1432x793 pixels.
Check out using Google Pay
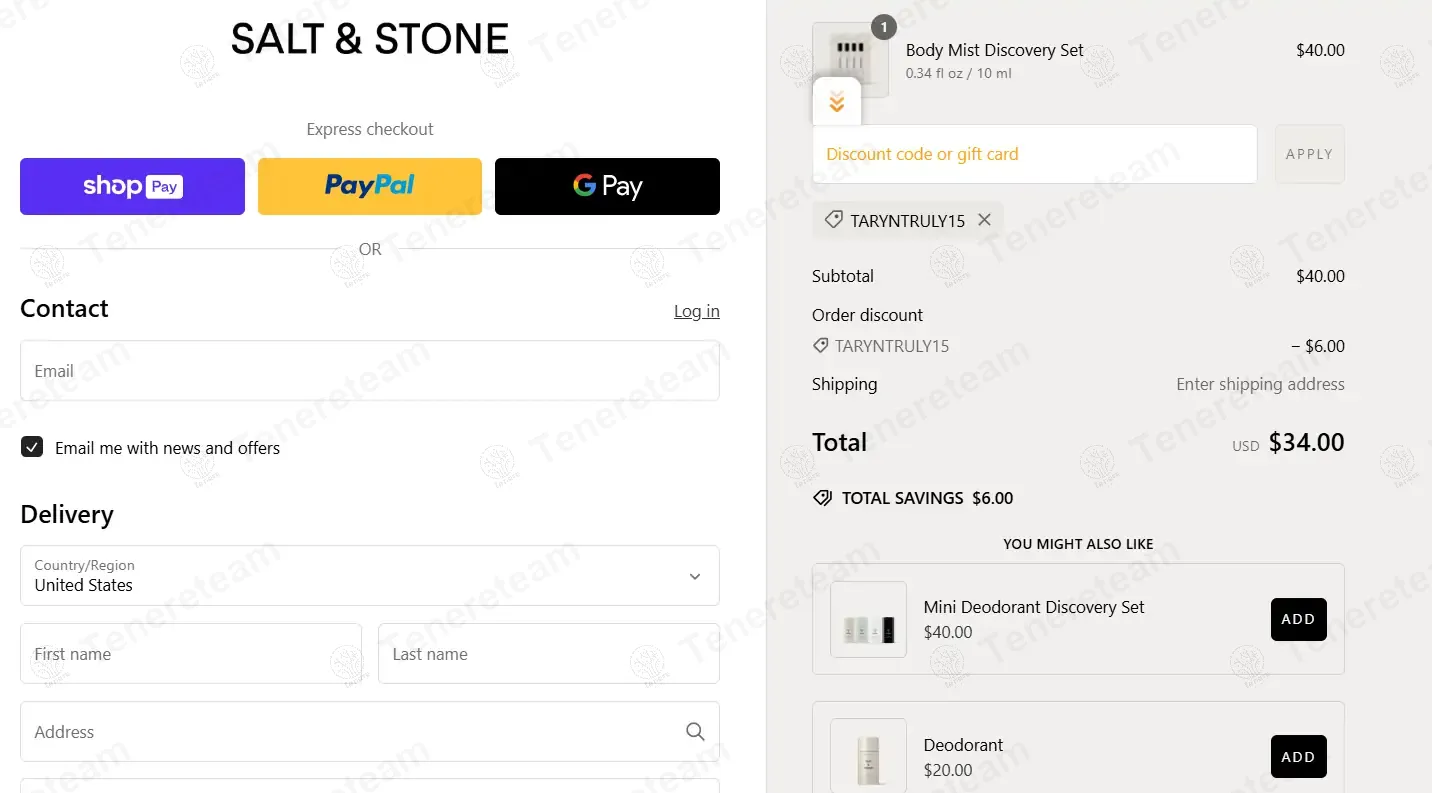tap(607, 186)
